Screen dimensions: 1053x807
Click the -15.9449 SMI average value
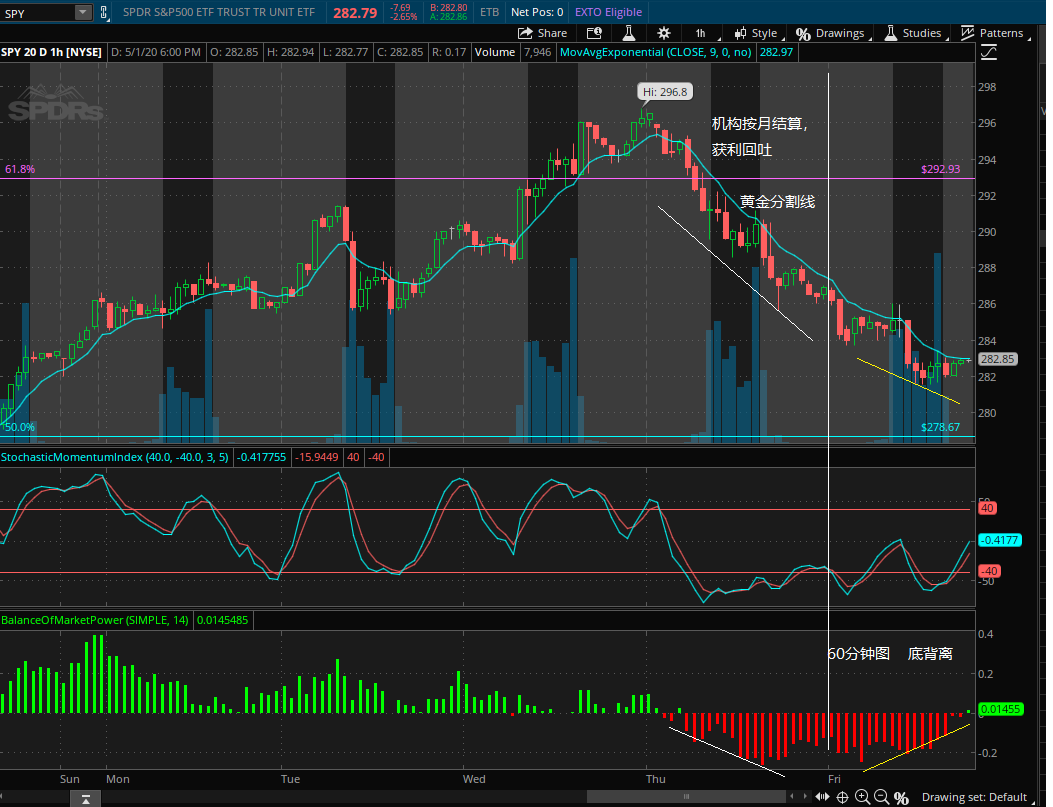318,457
